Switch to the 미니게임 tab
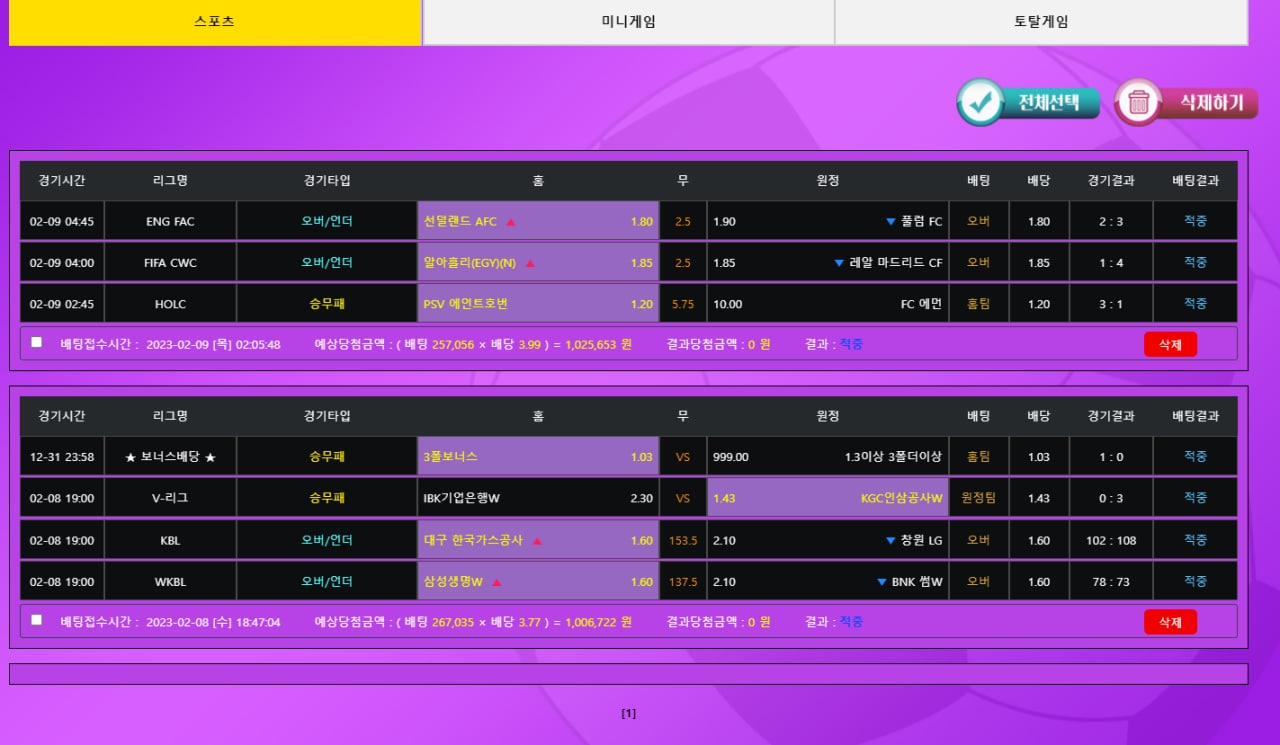Image resolution: width=1280 pixels, height=745 pixels. [628, 21]
